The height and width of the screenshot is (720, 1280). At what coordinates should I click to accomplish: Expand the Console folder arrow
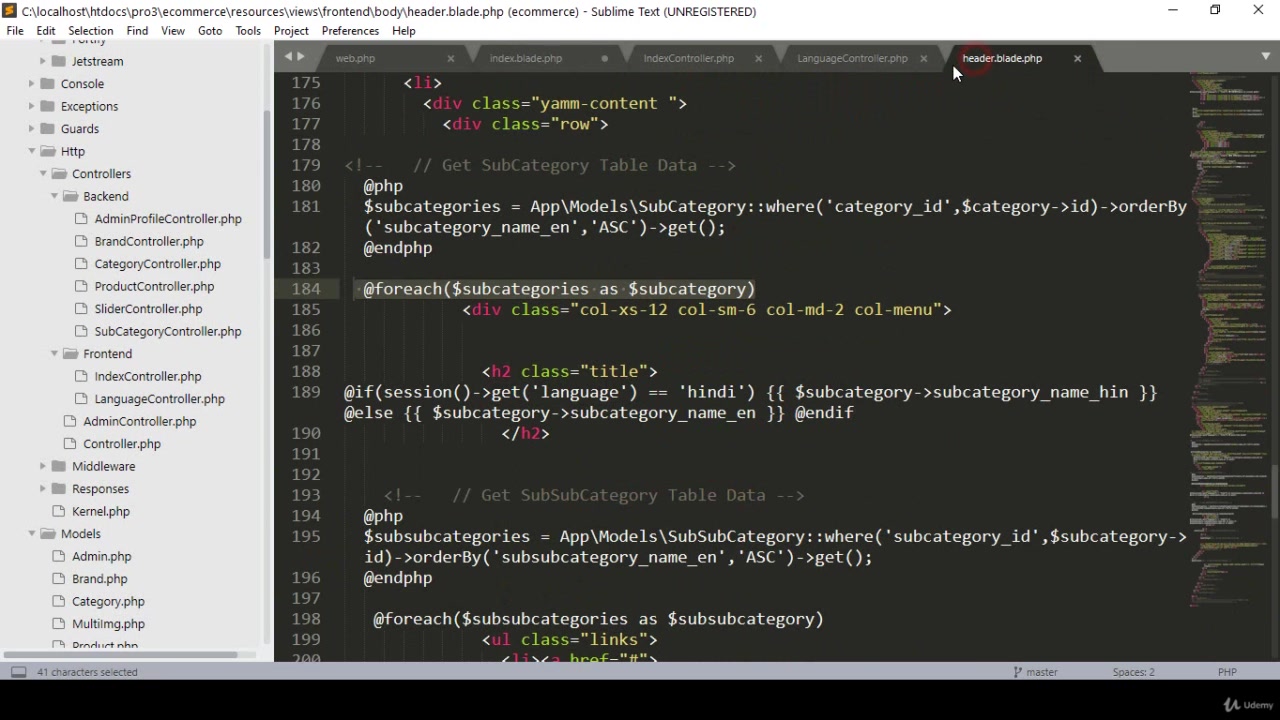click(32, 83)
